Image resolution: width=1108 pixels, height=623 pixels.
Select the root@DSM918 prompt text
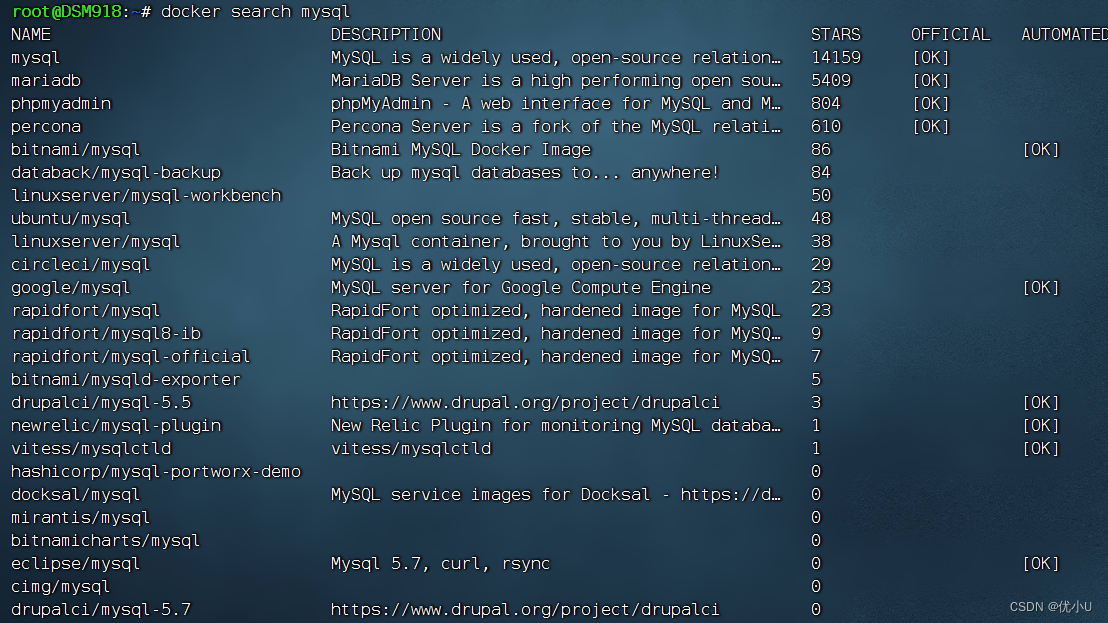click(67, 11)
